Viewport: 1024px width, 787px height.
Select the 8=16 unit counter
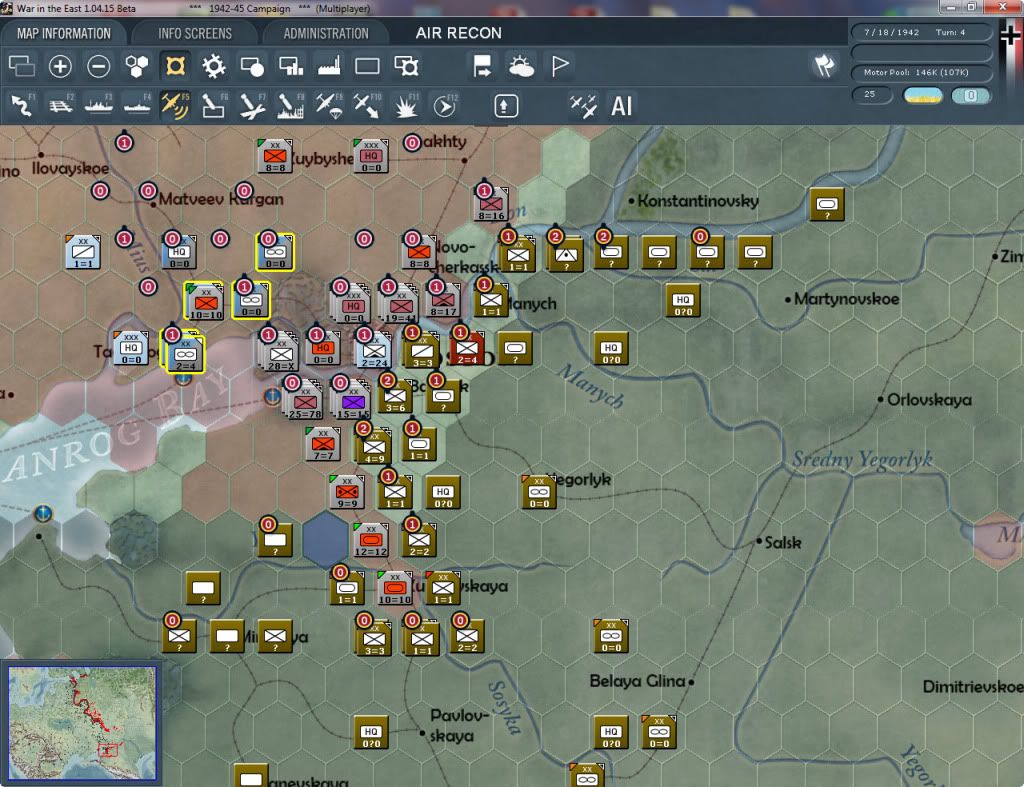491,204
